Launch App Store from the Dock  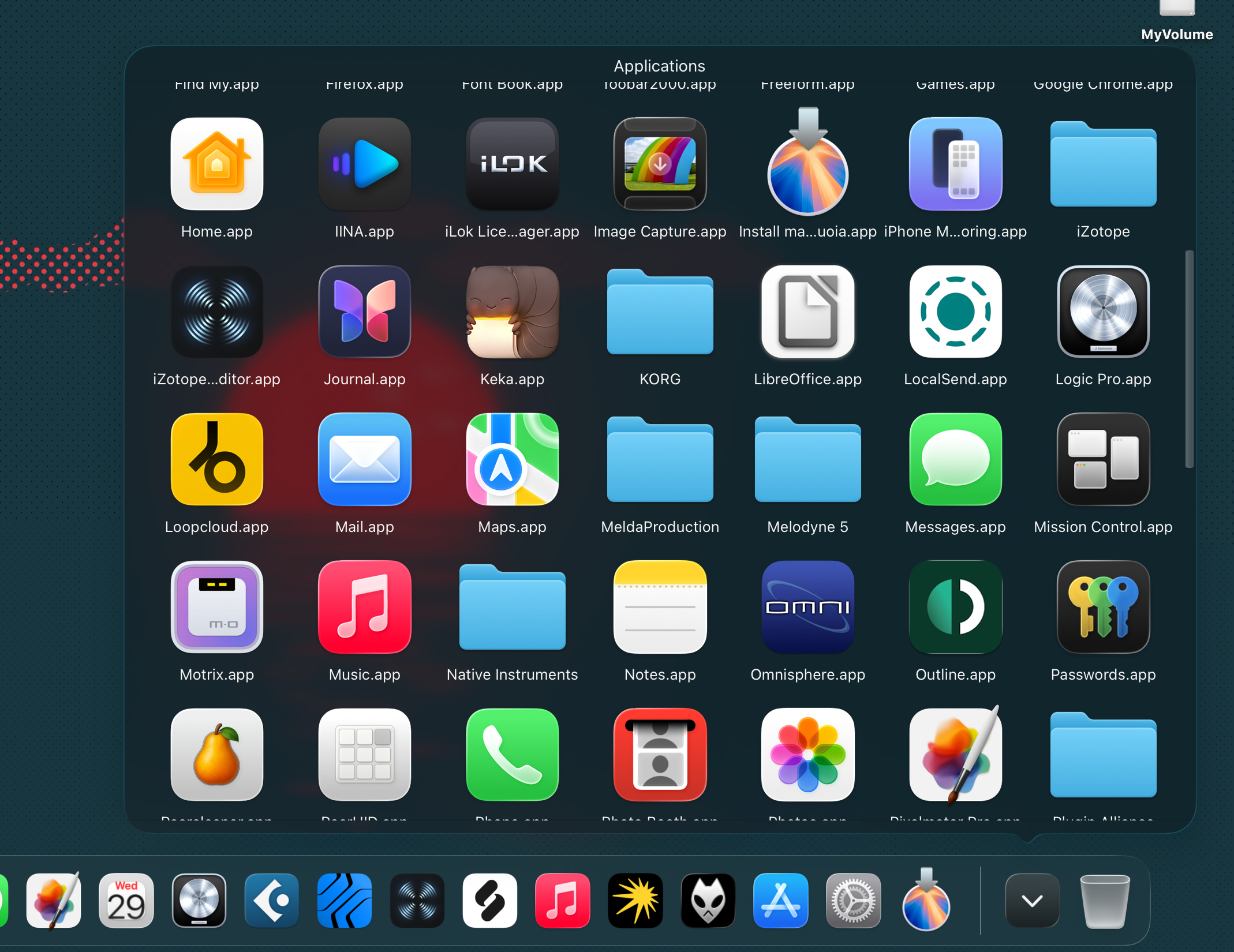[x=780, y=901]
